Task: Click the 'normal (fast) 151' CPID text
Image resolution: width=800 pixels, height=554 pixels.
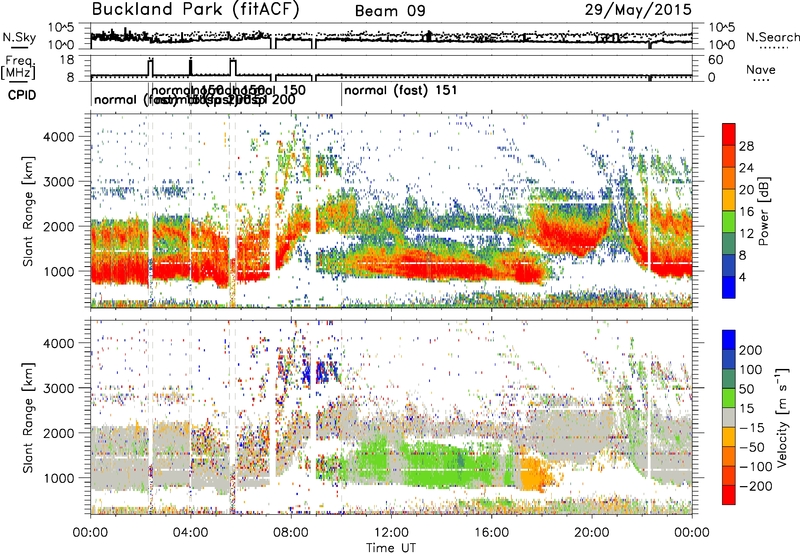Action: coord(401,91)
